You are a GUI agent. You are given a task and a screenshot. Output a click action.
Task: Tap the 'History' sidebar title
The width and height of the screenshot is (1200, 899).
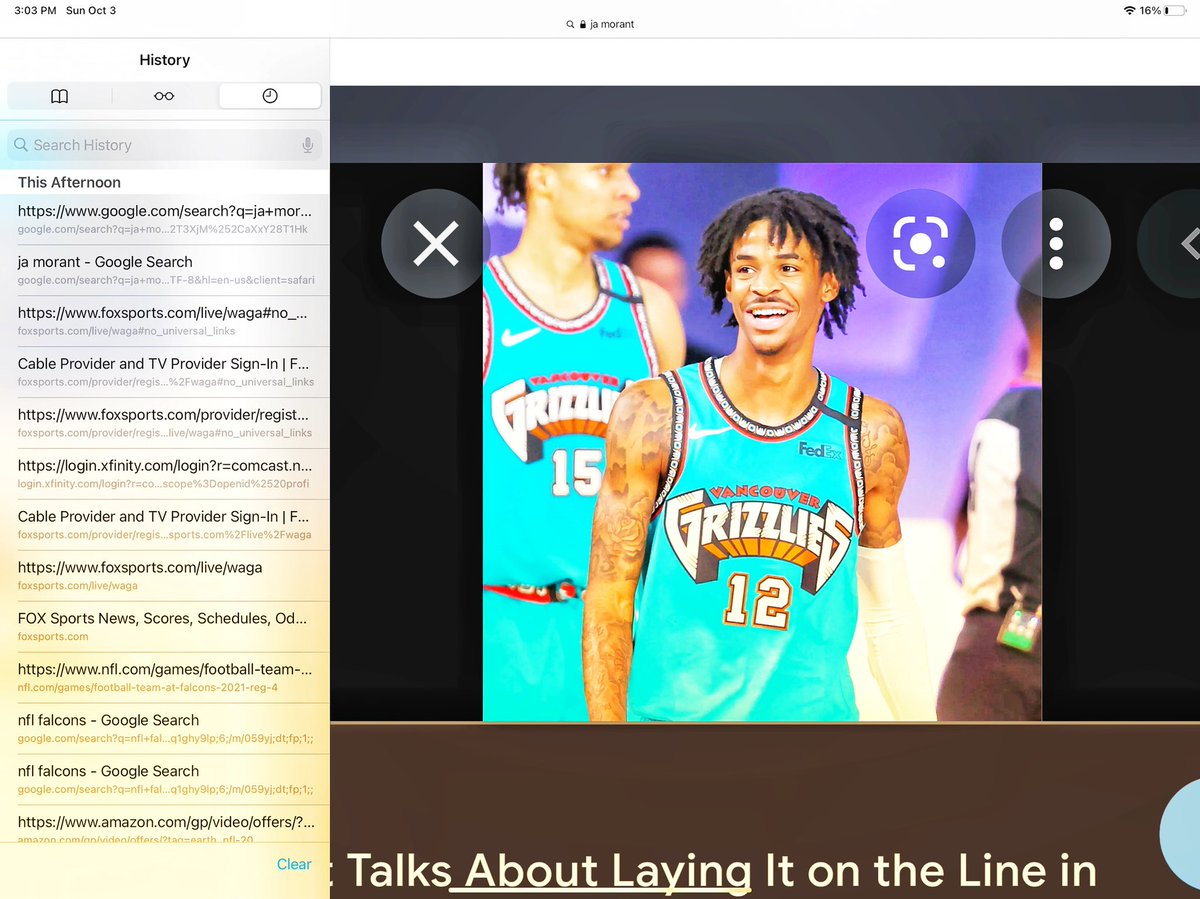coord(164,60)
